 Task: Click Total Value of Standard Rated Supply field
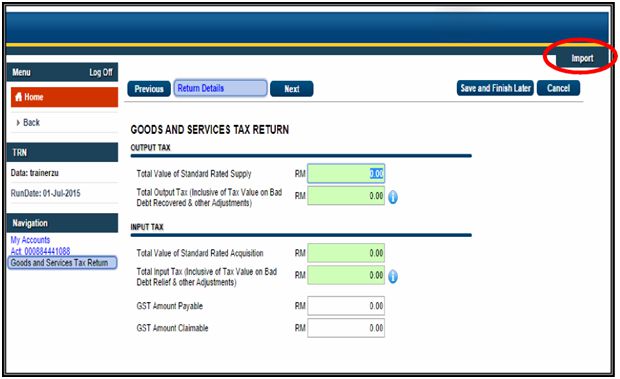[346, 174]
